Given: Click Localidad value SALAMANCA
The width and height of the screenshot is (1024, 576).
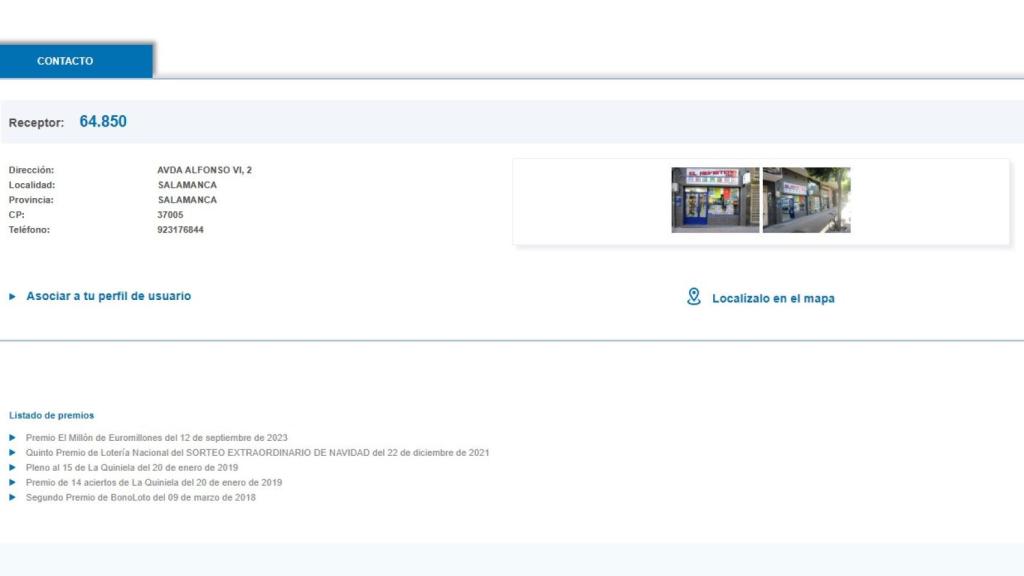Looking at the screenshot, I should pos(187,185).
